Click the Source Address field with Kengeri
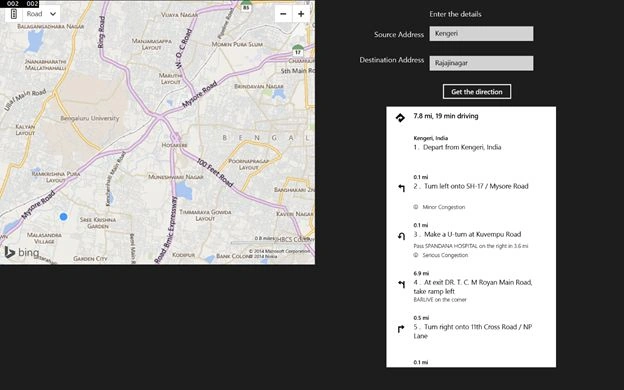Image resolution: width=624 pixels, height=390 pixels. [x=481, y=34]
